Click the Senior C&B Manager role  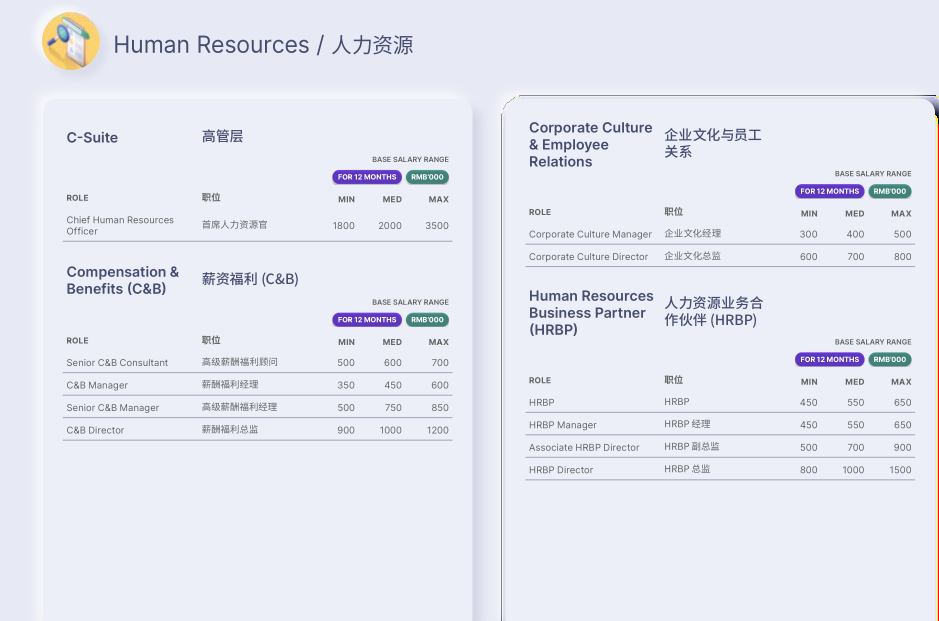[x=113, y=408]
